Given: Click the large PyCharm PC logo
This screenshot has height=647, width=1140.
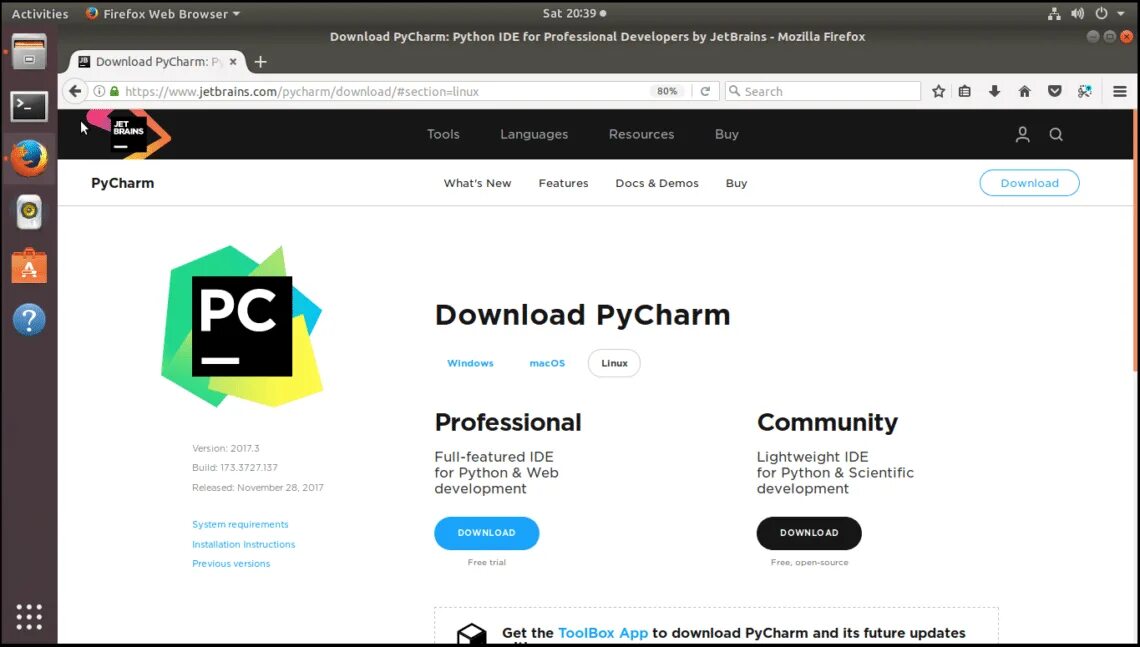Looking at the screenshot, I should click(241, 326).
